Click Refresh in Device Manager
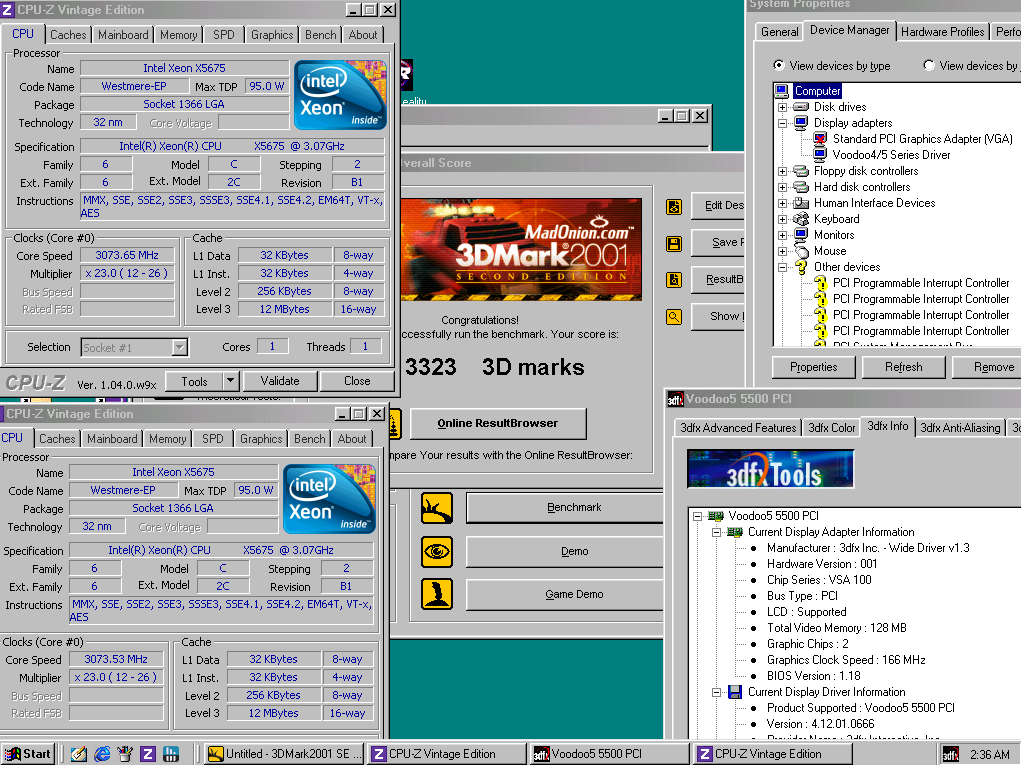The image size is (1021, 765). tap(903, 367)
